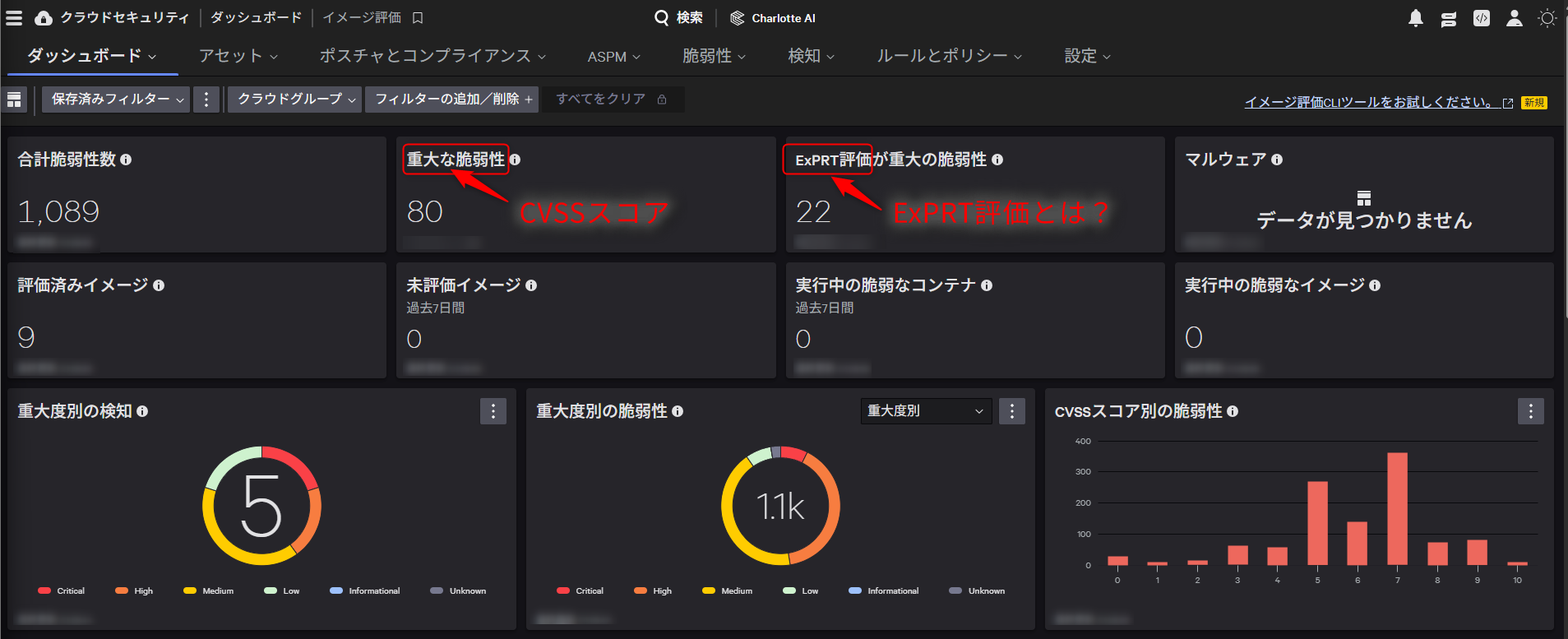This screenshot has height=639, width=1568.
Task: Open Charlotte AI assistant
Action: pos(773,18)
